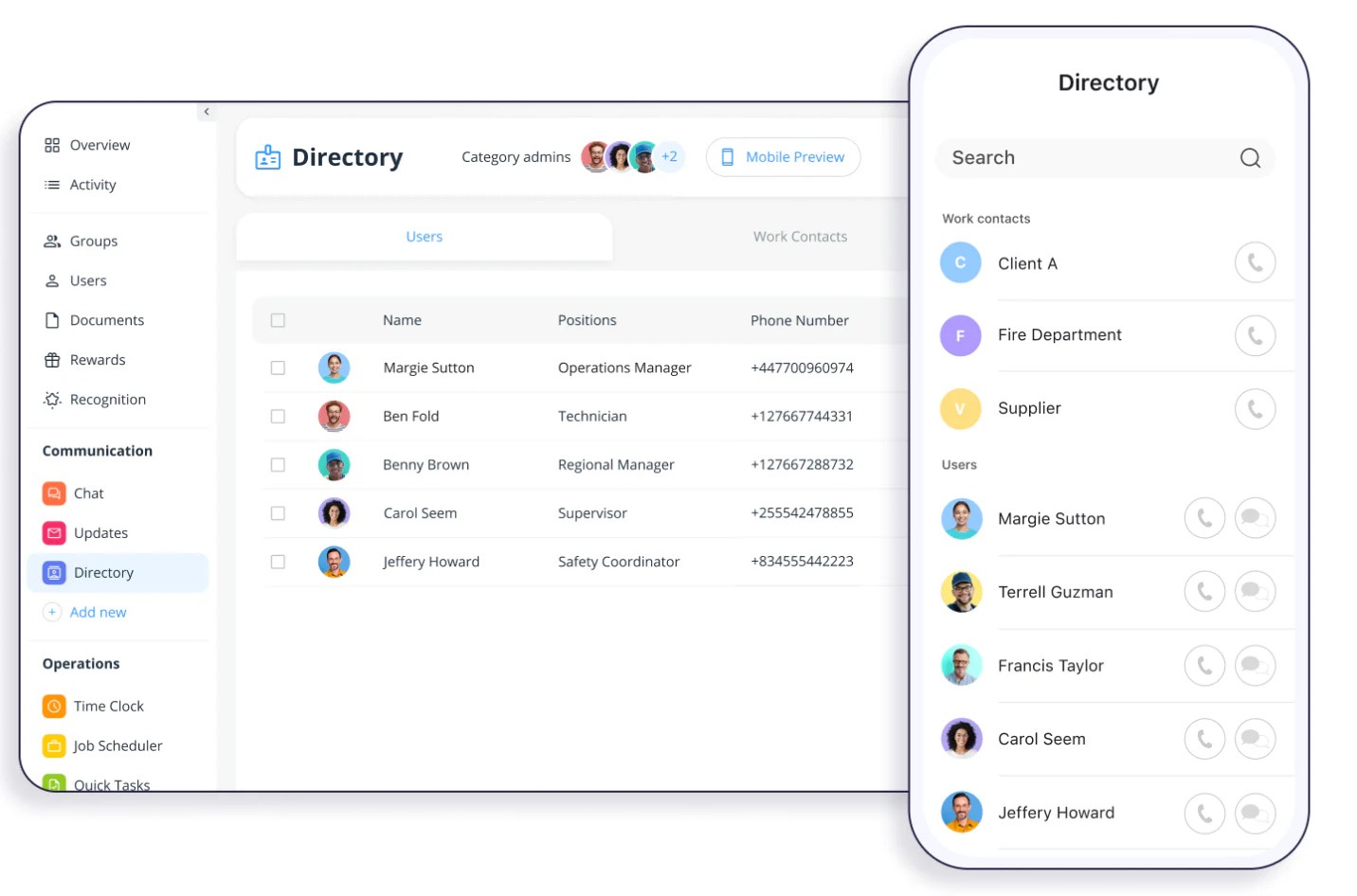This screenshot has height=896, width=1357.
Task: Check the box for Benny Brown
Action: point(278,465)
